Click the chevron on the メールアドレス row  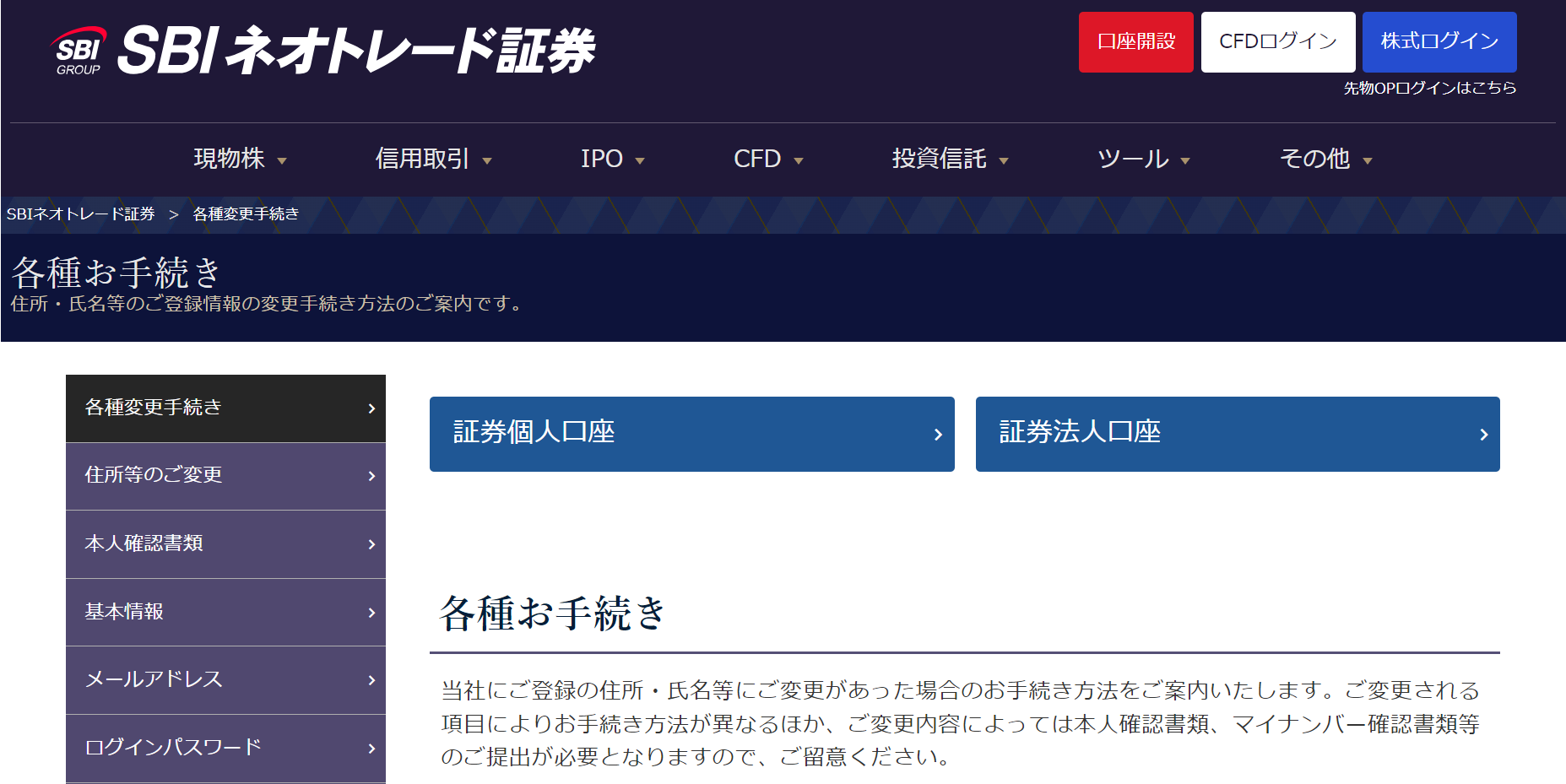(371, 680)
